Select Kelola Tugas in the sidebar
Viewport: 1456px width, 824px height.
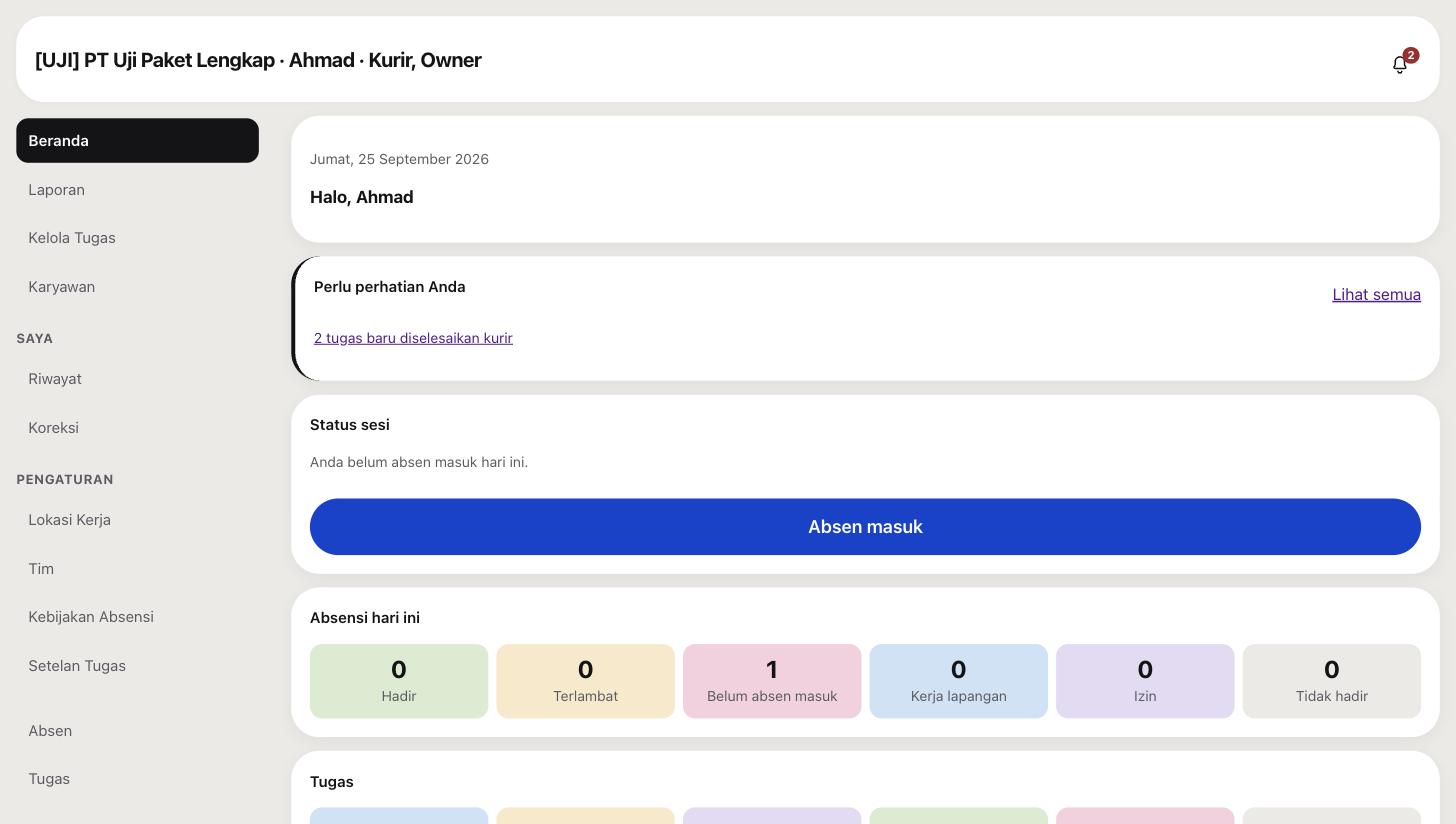tap(137, 238)
